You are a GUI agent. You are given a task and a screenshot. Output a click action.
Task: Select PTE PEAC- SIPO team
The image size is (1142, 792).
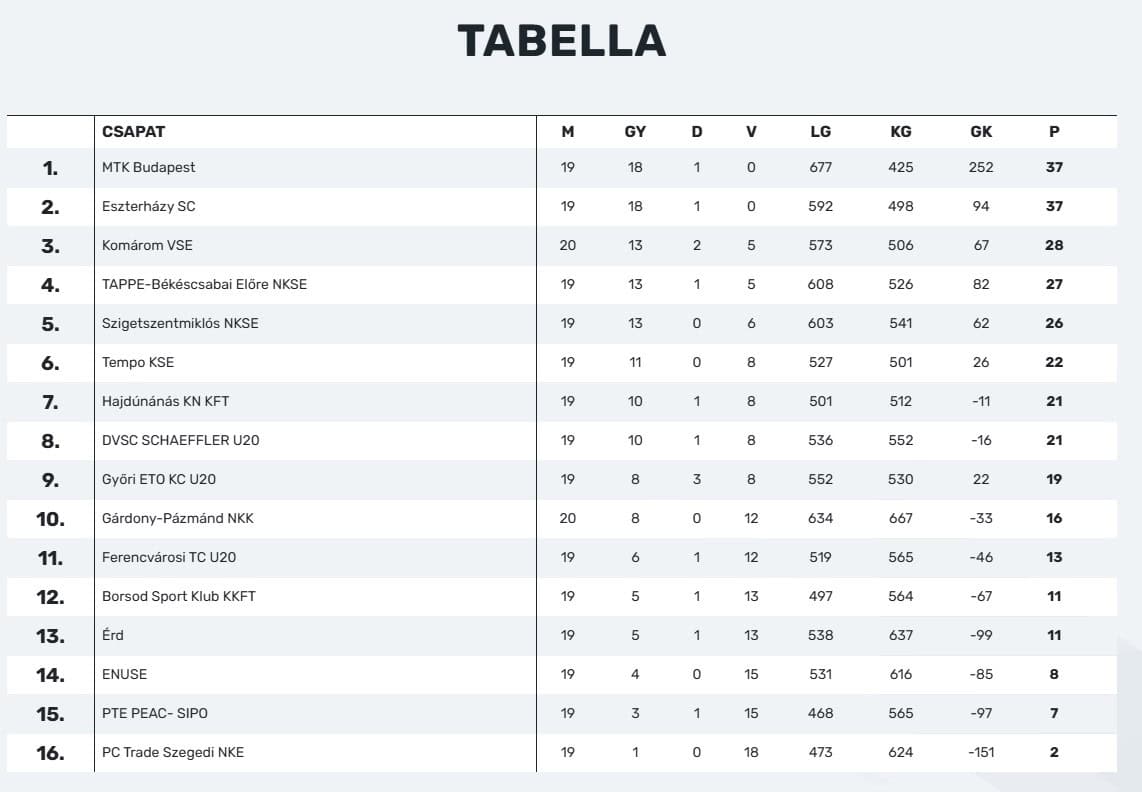pos(155,713)
